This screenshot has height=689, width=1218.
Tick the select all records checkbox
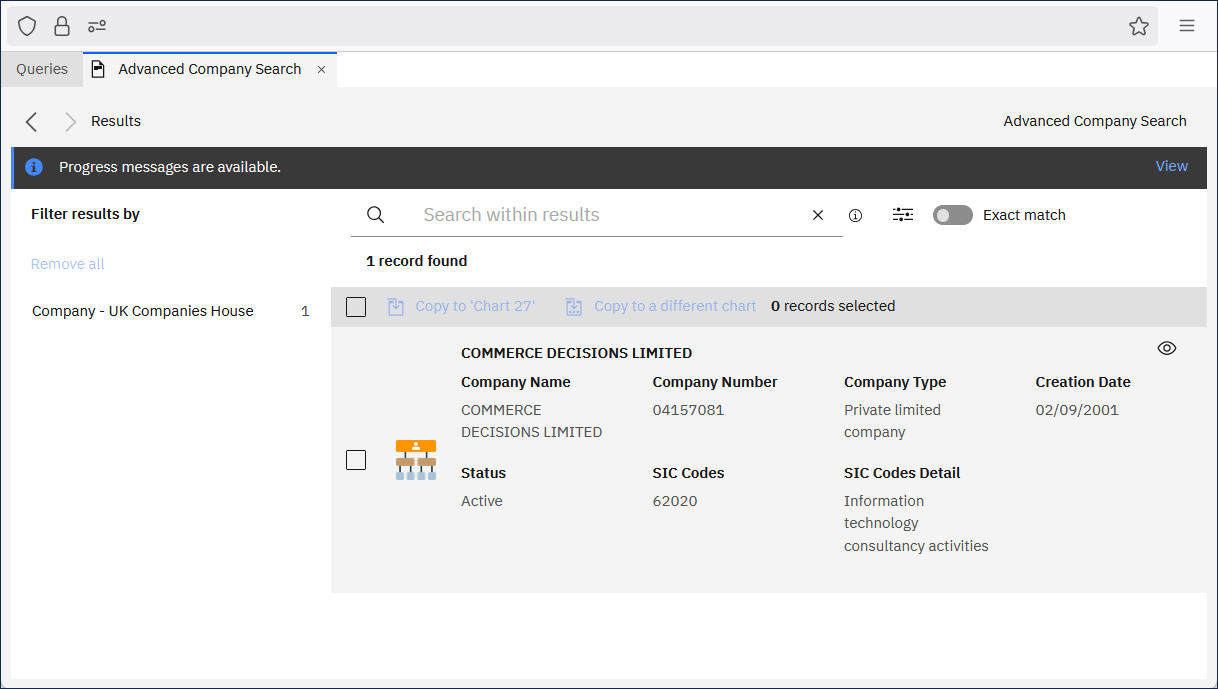pos(356,307)
